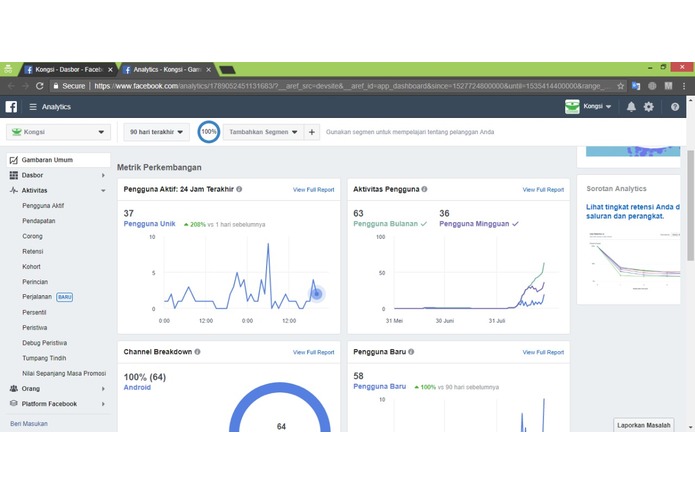
Task: Click info icon beside Aktivitas Pengguna
Action: [424, 189]
